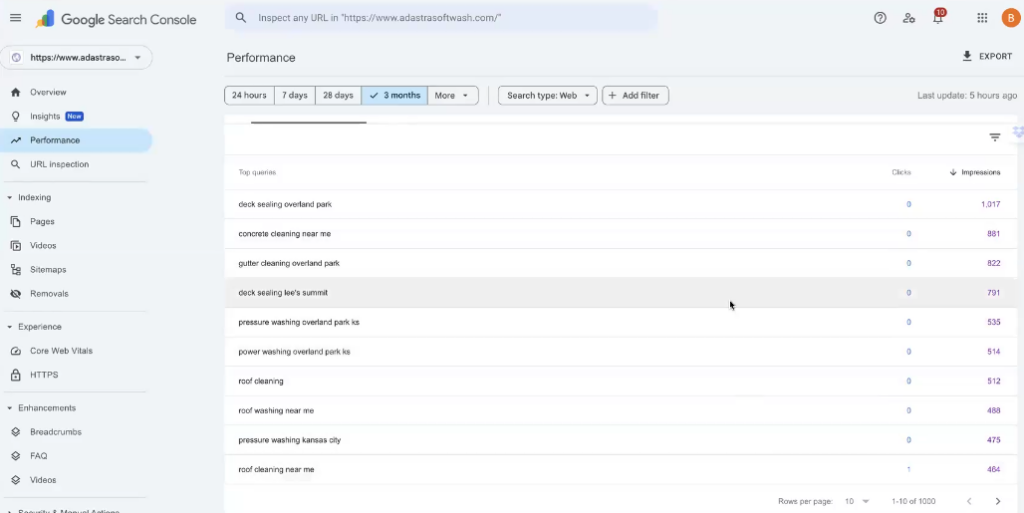This screenshot has width=1024, height=513.
Task: Click the FAQ layers icon
Action: [x=16, y=456]
